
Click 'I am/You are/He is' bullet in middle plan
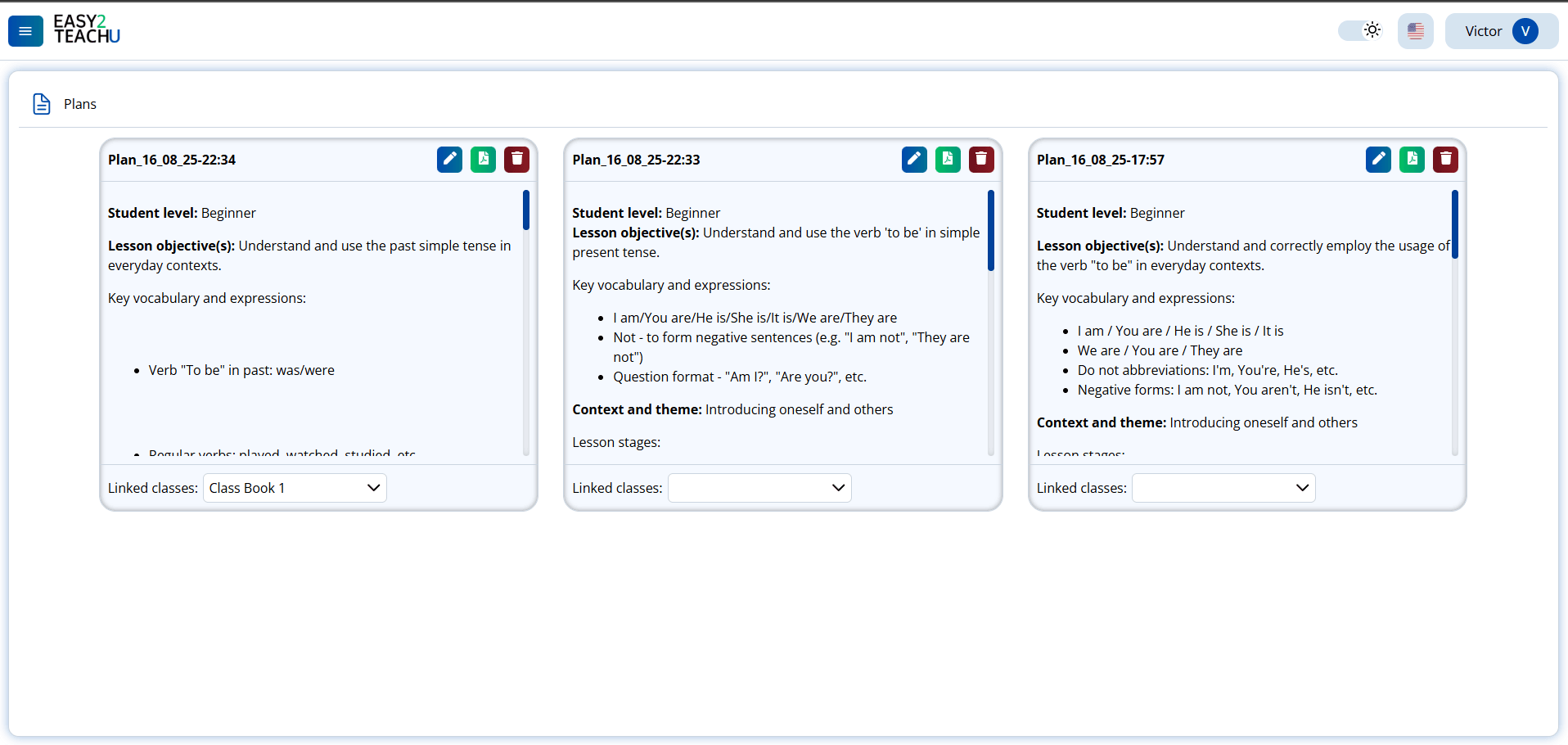pos(755,318)
